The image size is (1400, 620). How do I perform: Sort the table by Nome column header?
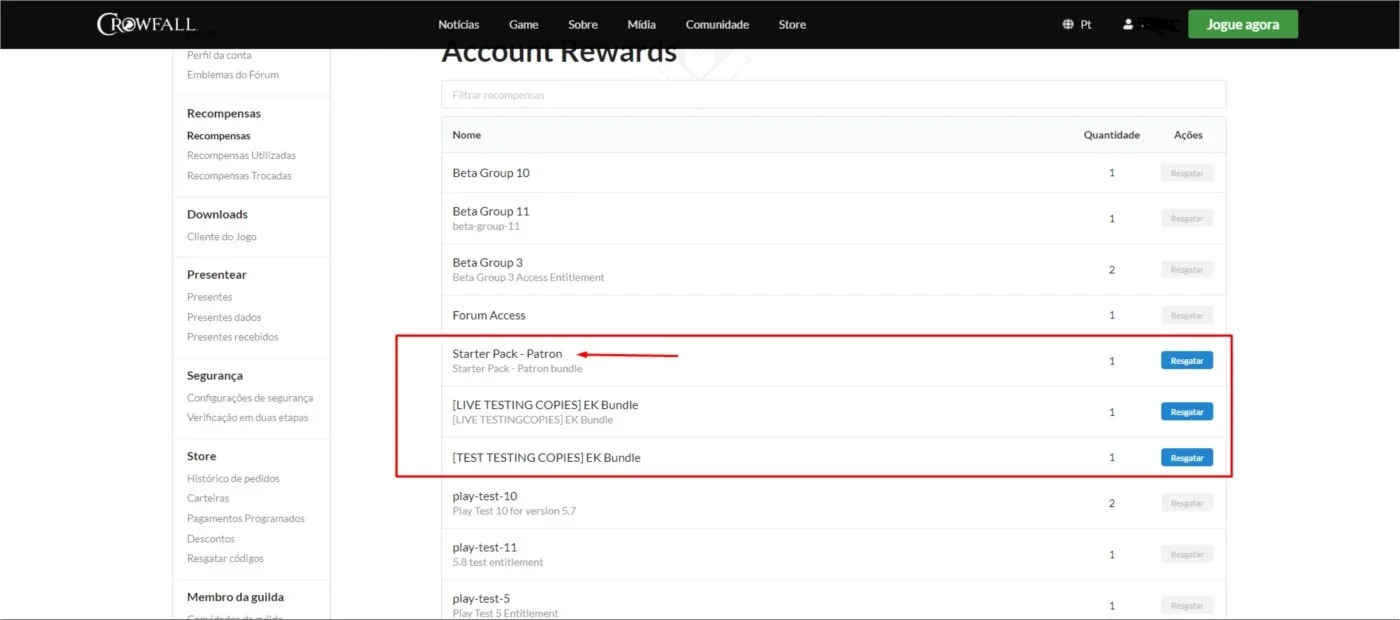(x=466, y=135)
